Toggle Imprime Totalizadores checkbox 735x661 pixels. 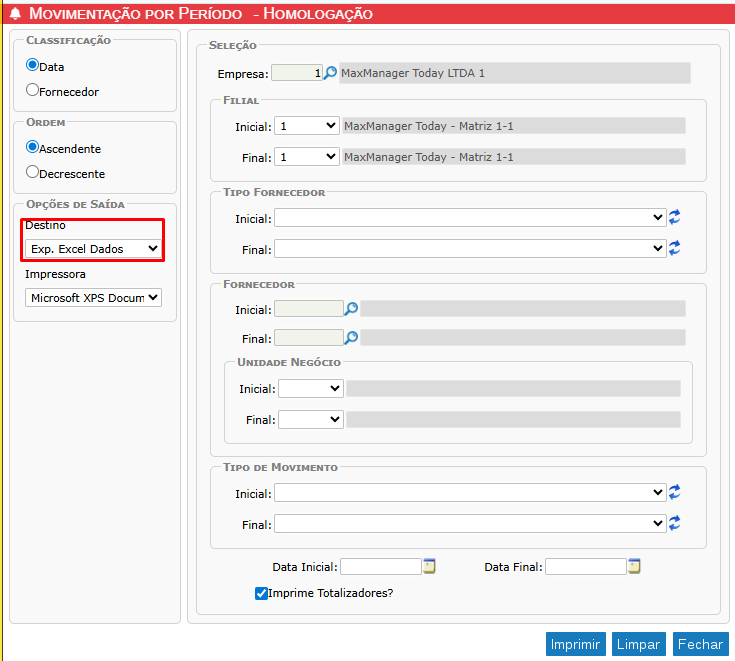click(x=261, y=593)
